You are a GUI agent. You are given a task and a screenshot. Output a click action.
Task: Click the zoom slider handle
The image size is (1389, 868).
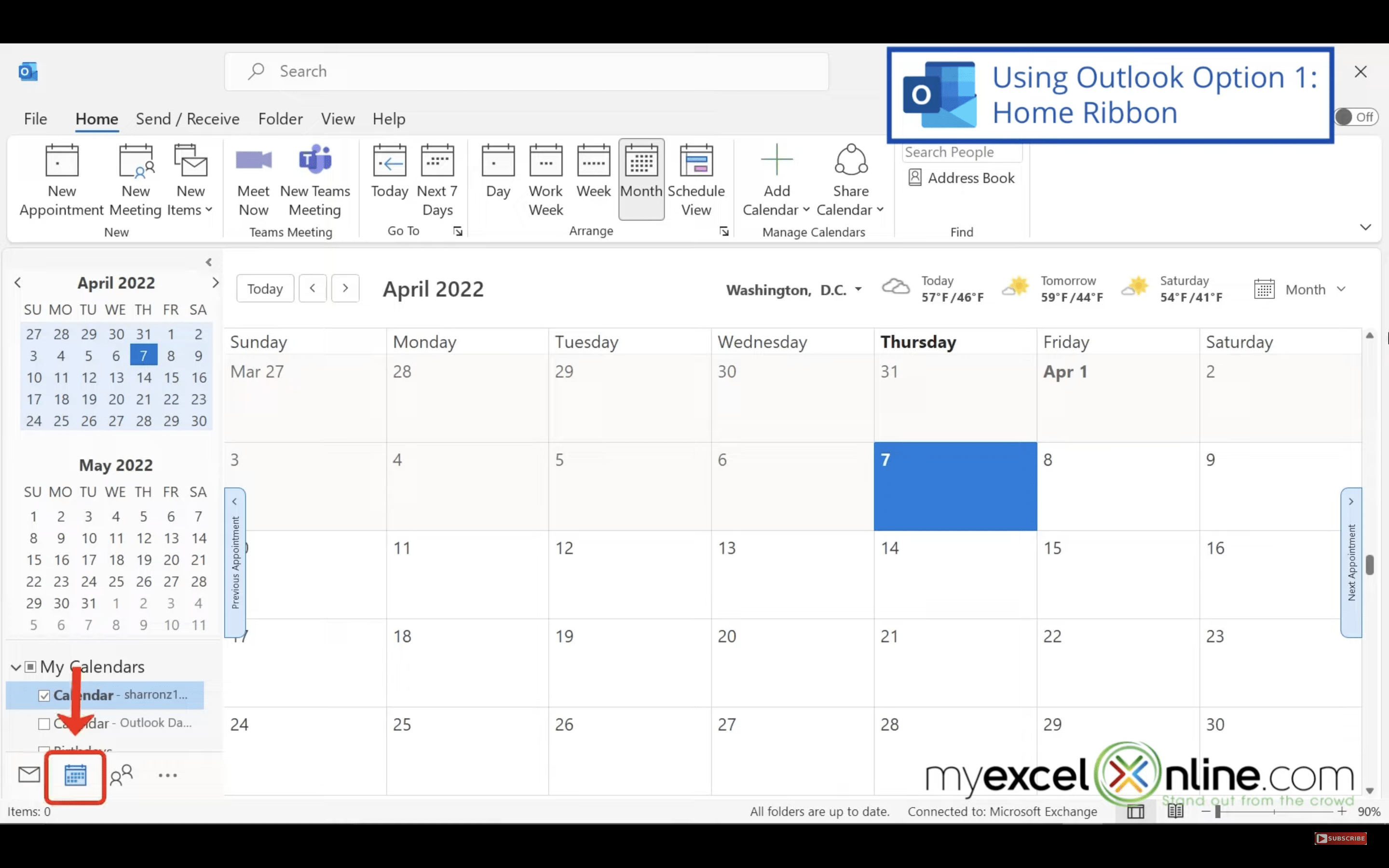click(1218, 811)
